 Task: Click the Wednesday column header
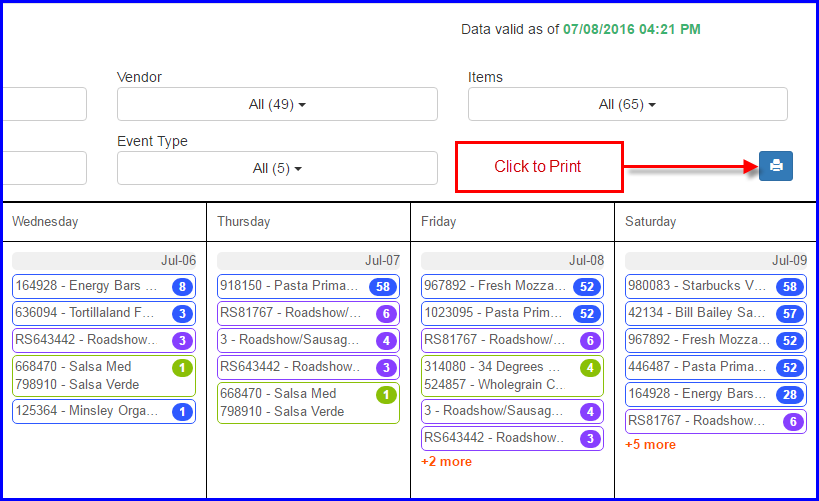(x=45, y=221)
